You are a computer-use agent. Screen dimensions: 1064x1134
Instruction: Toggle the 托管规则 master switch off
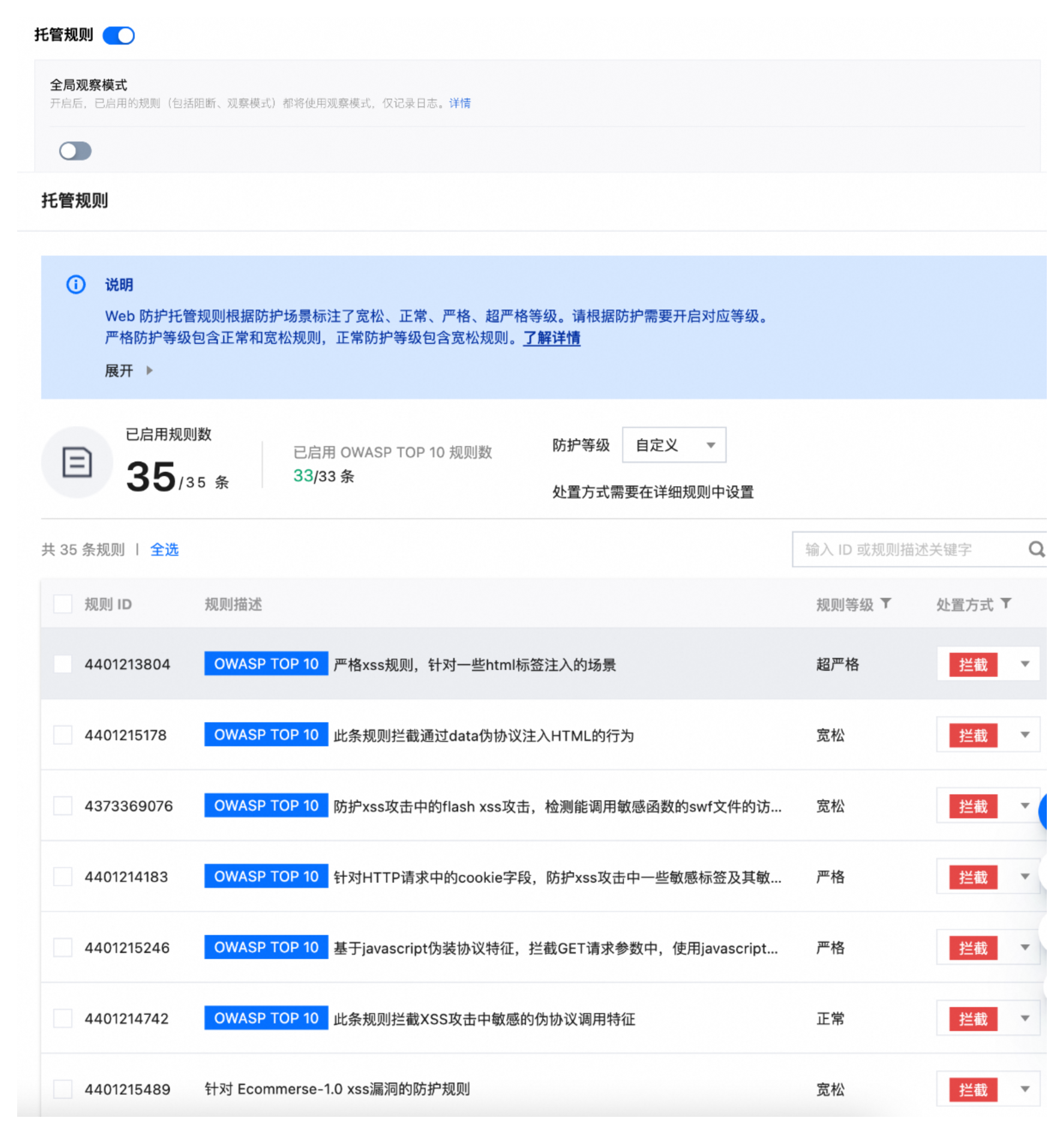[x=118, y=35]
